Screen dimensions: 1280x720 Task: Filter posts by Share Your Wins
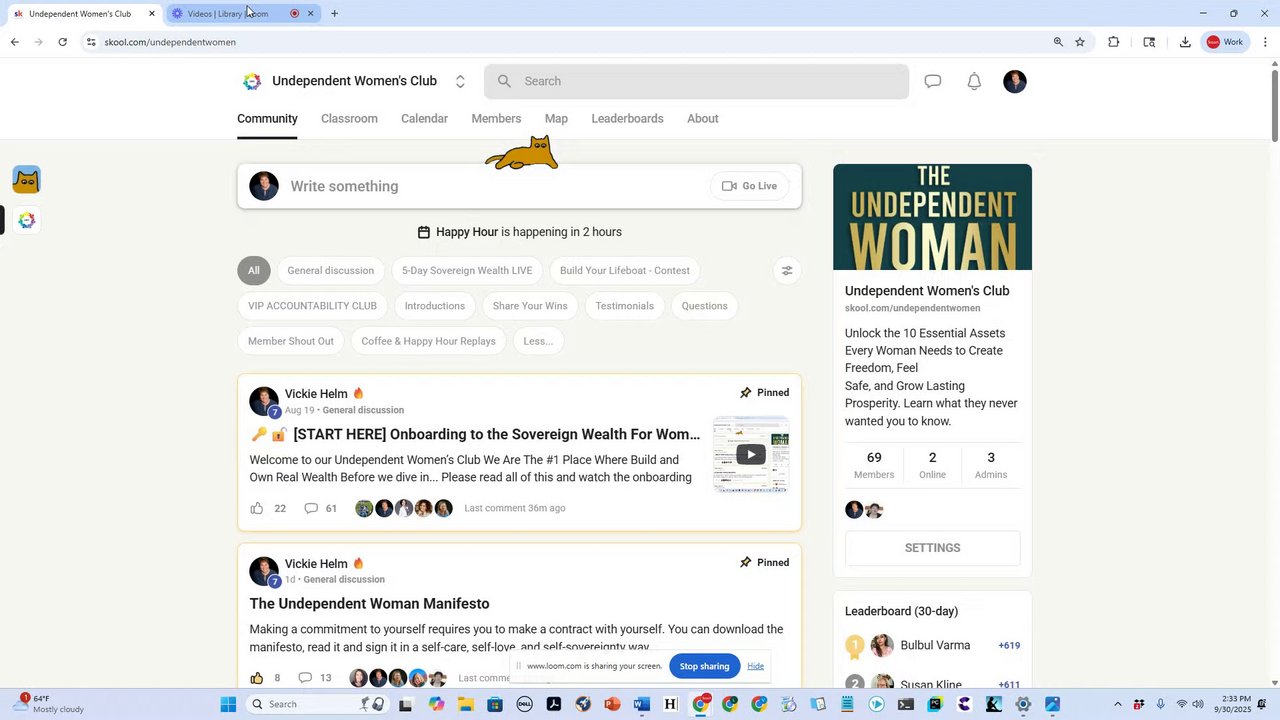tap(530, 306)
